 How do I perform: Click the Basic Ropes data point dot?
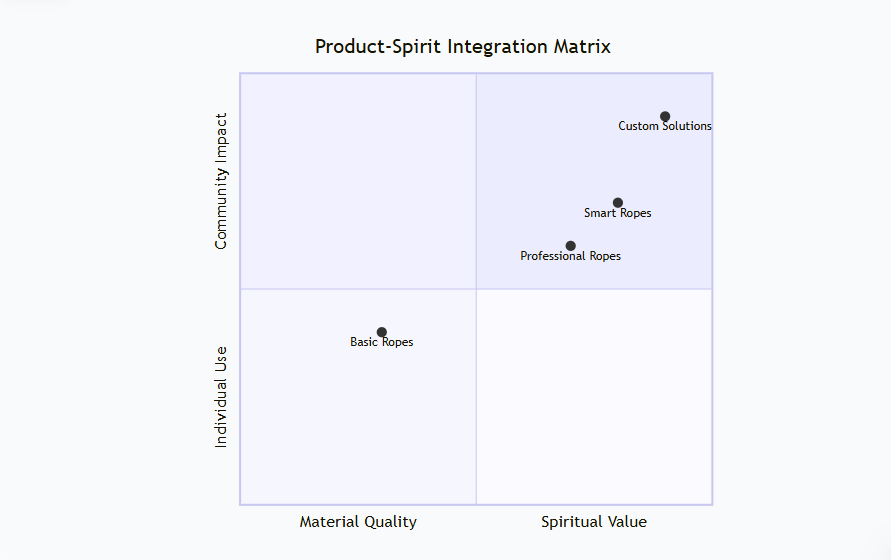point(382,332)
